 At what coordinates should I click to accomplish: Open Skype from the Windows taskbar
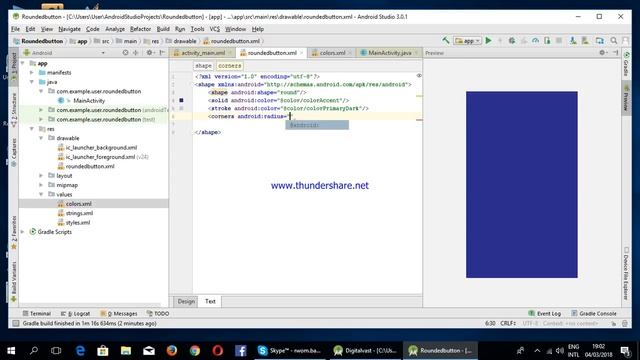tap(289, 350)
